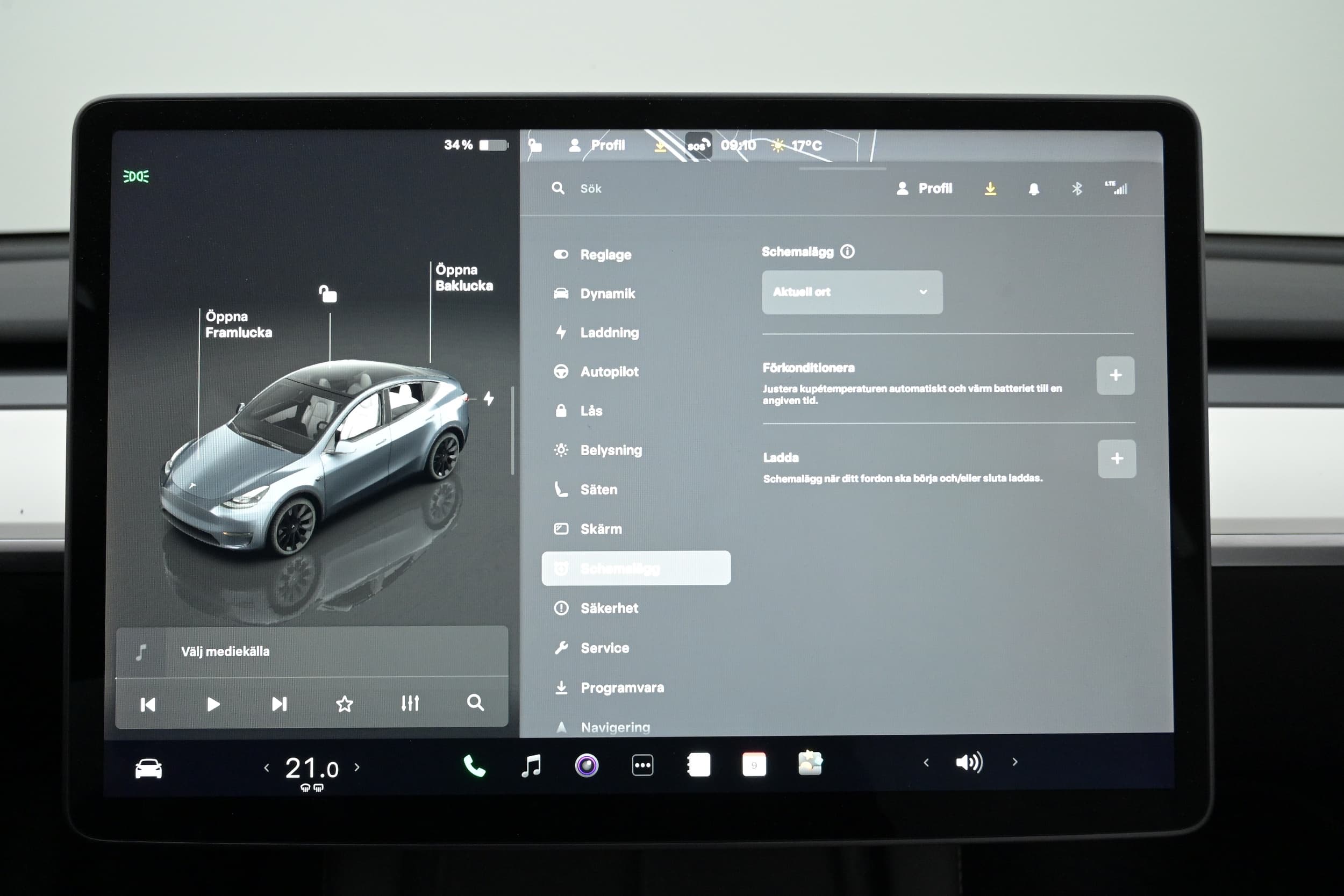The image size is (1344, 896).
Task: Add a Ladda charging schedule
Action: coord(1116,458)
